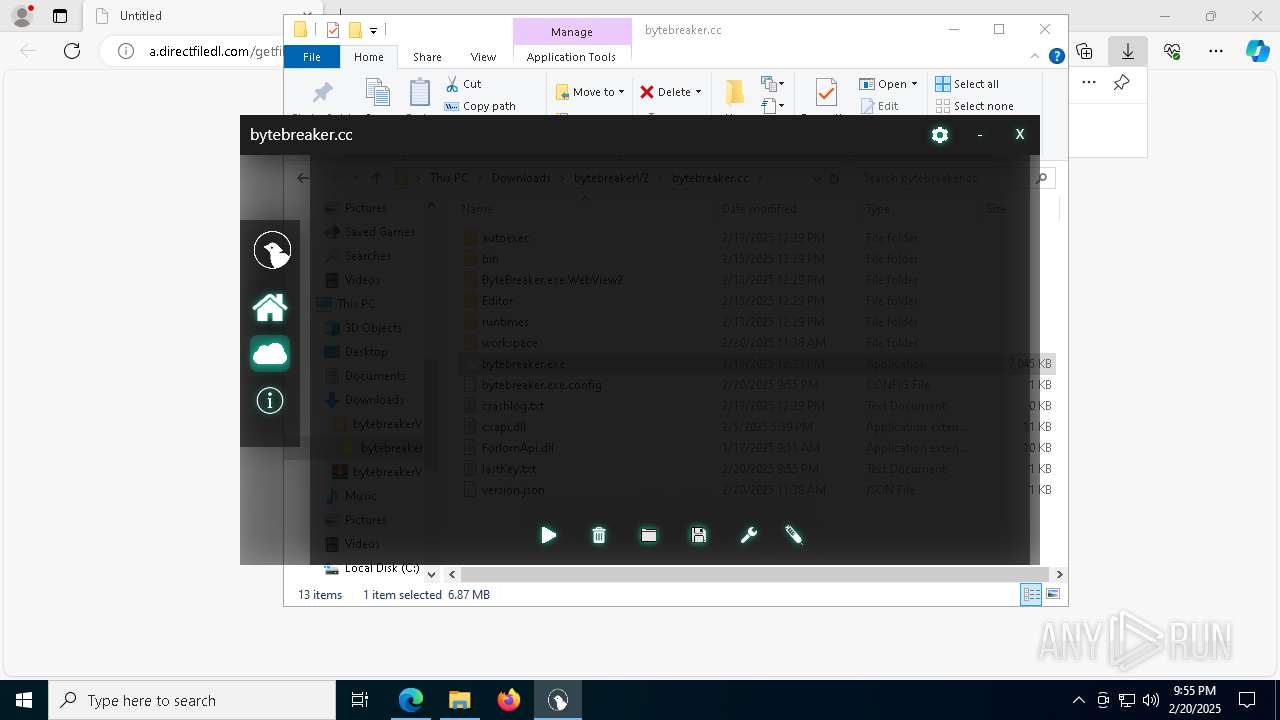
Task: Expand the Delete dropdown arrow
Action: click(x=698, y=92)
